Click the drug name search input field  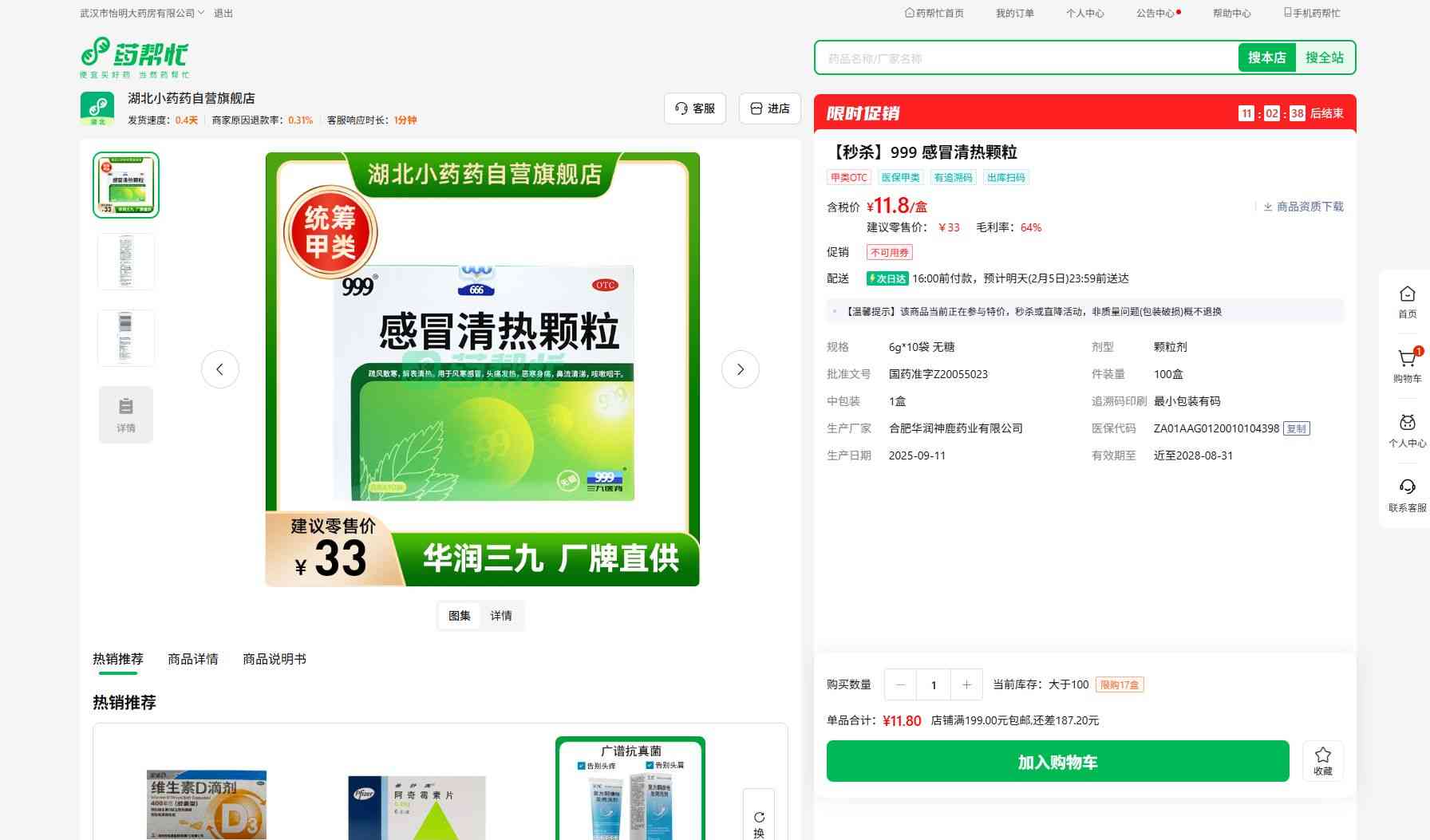point(1025,58)
